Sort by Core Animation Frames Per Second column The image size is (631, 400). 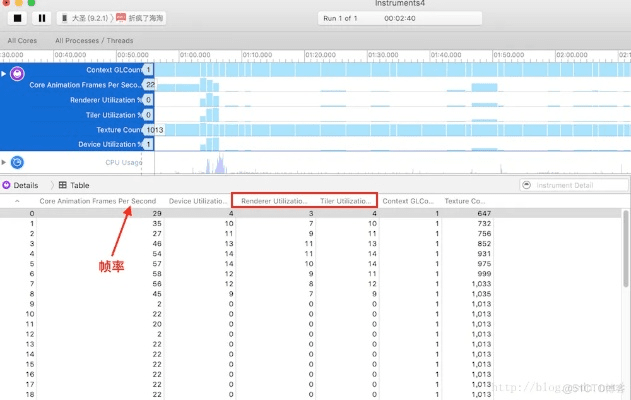tap(97, 201)
